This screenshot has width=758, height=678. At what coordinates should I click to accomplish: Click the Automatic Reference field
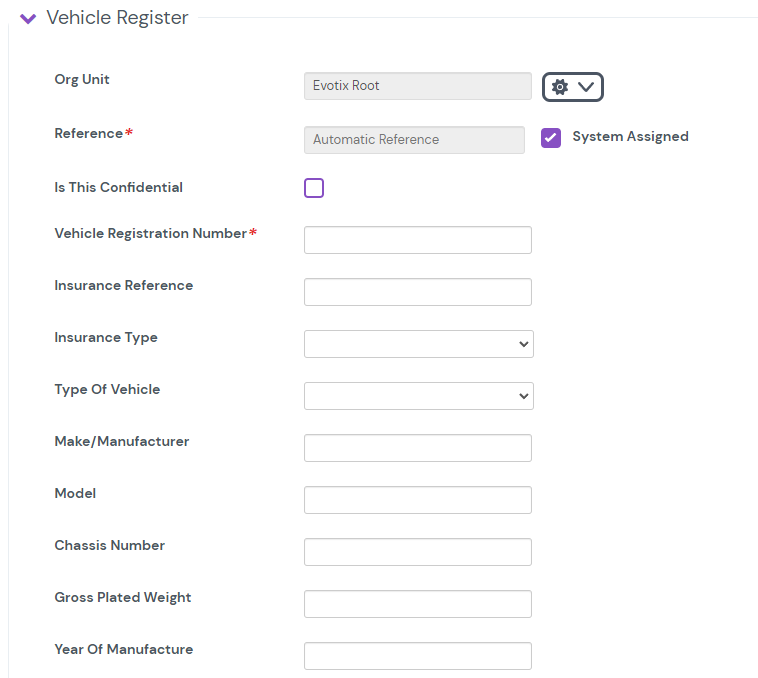pyautogui.click(x=414, y=140)
